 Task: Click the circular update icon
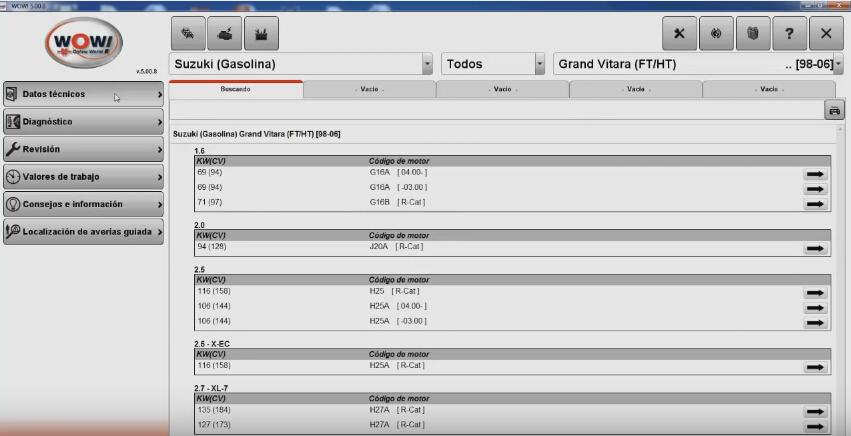coord(716,34)
